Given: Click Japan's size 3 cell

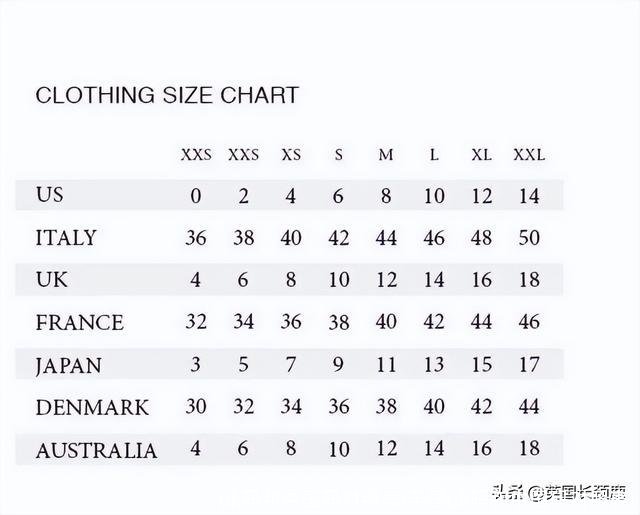Looking at the screenshot, I should coord(196,365).
